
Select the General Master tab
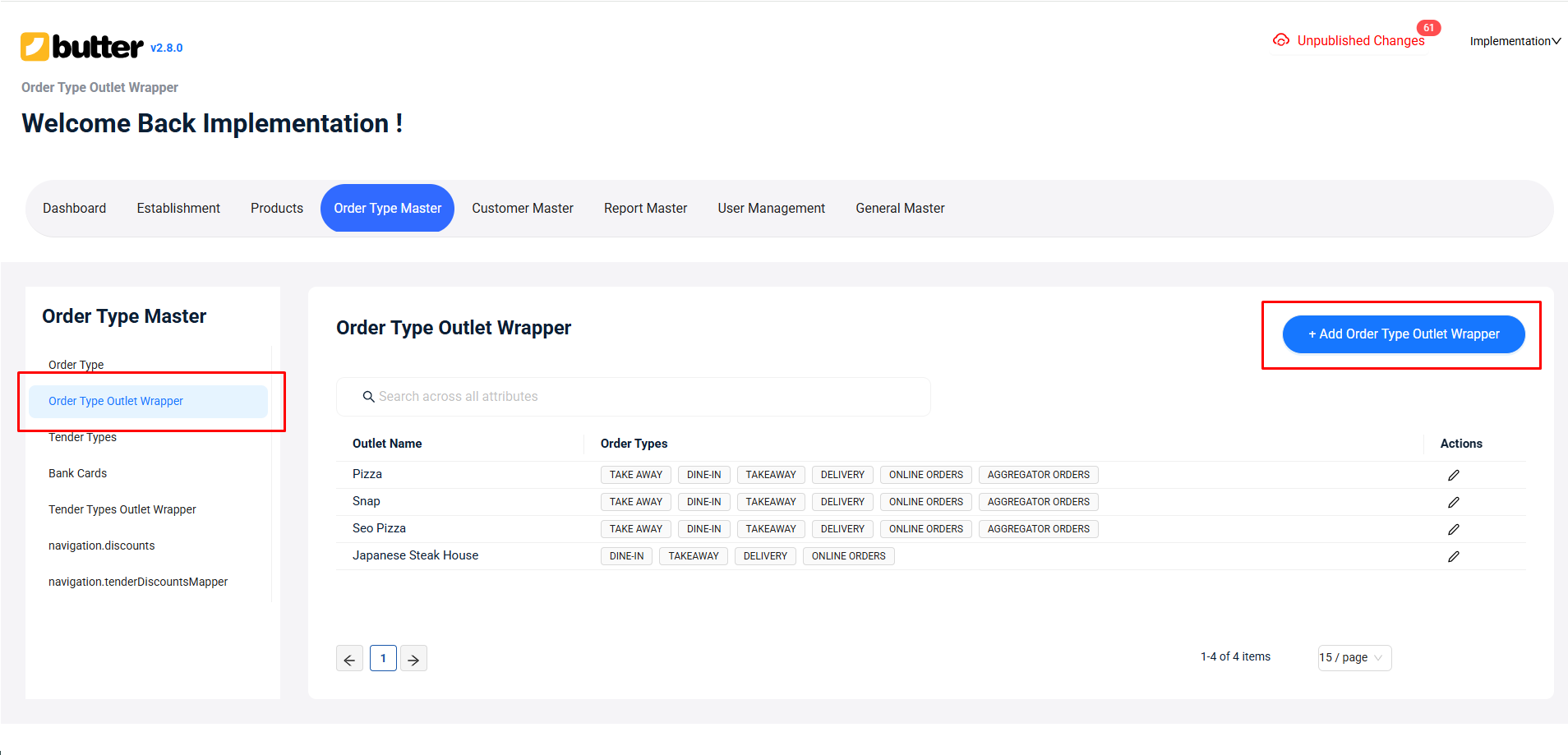coord(900,209)
